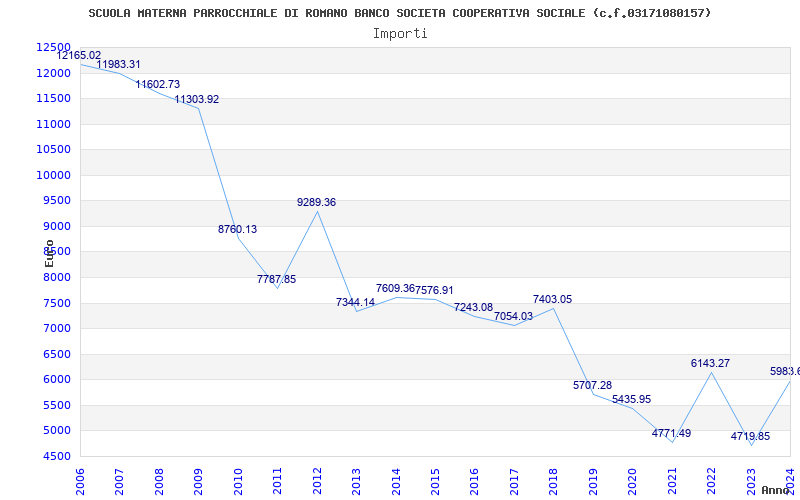Select data label 7403.05
The image size is (800, 500).
(x=553, y=299)
